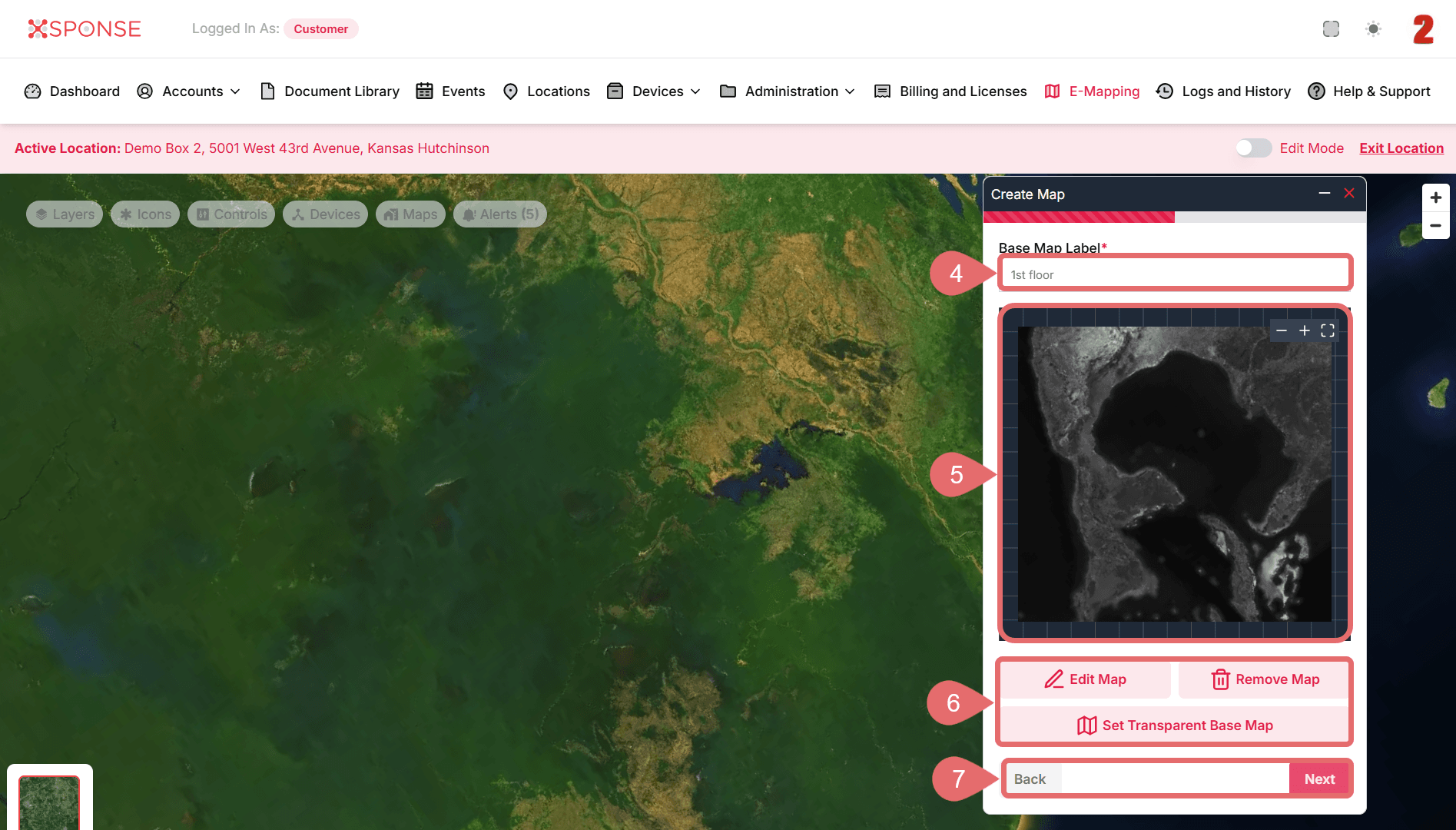1456x830 pixels.
Task: Expand the map preview to fullscreen
Action: (1328, 330)
